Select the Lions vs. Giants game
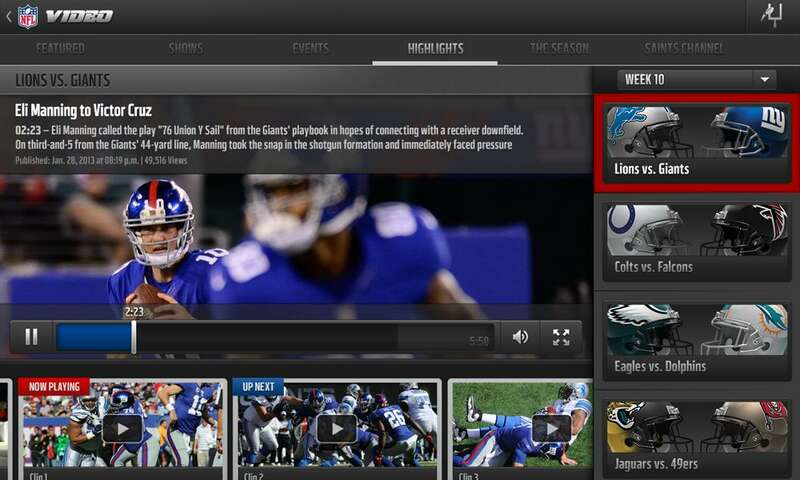 point(696,142)
